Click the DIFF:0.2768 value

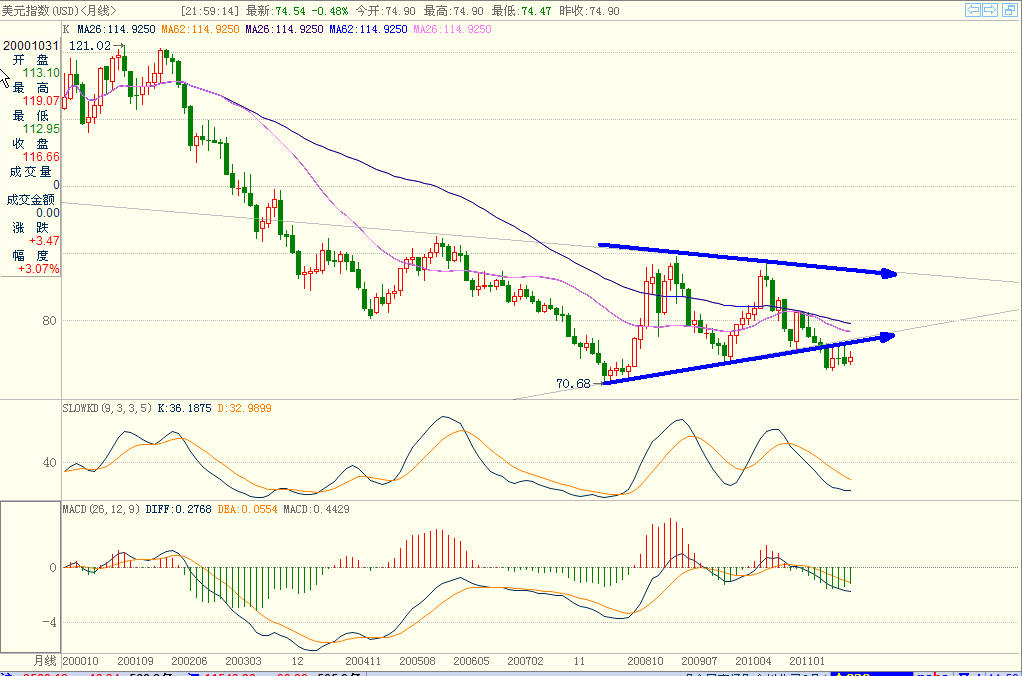179,509
